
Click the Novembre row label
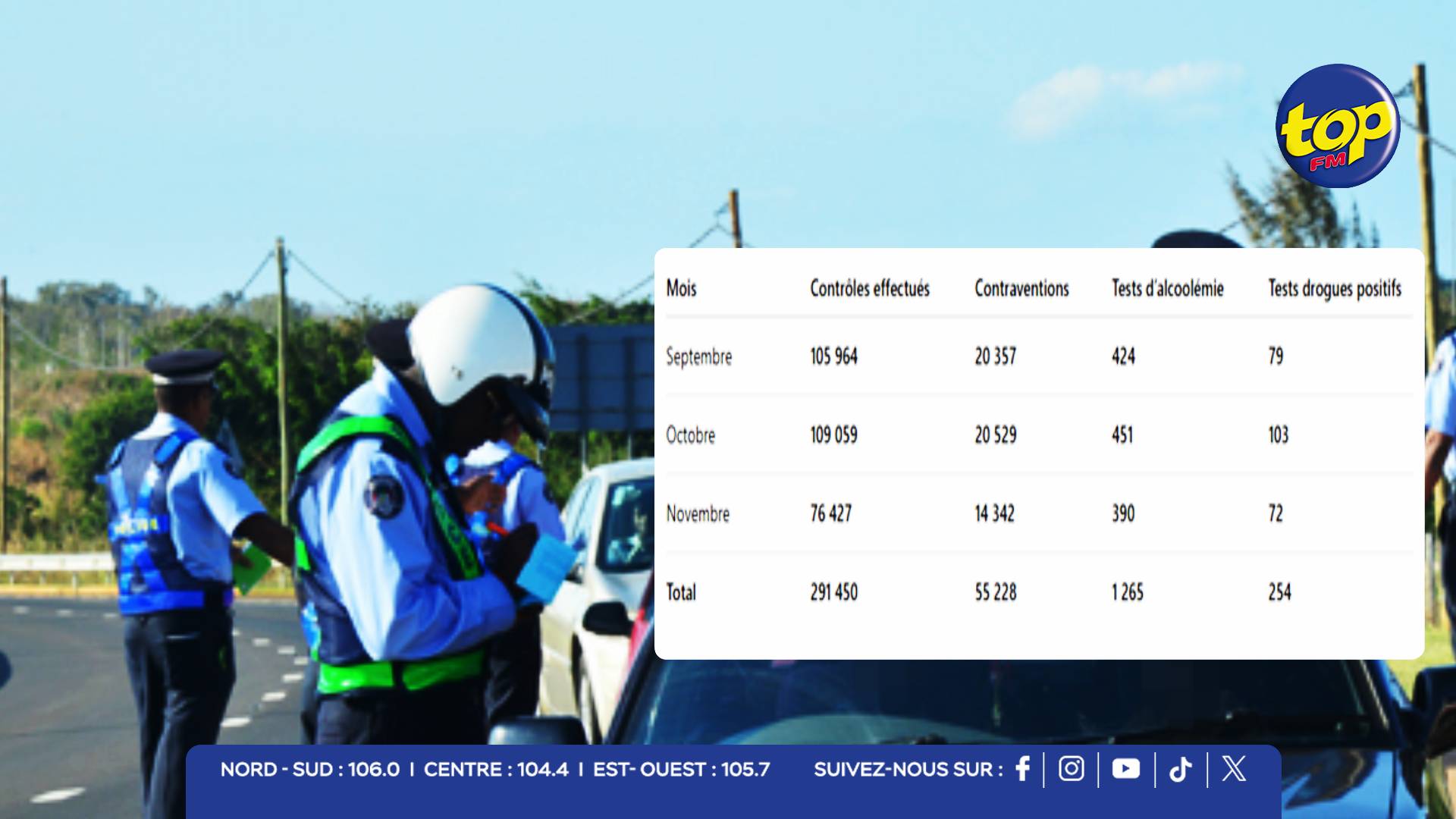click(x=698, y=514)
